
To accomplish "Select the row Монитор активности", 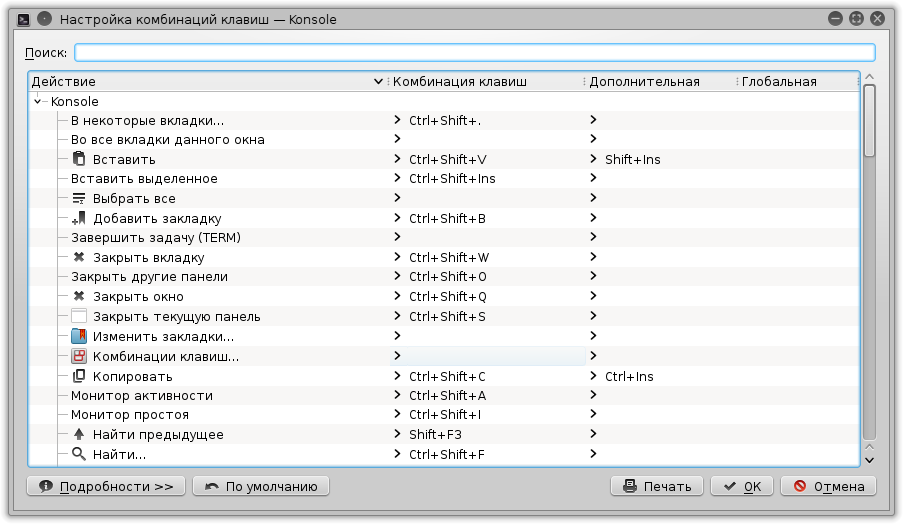I will (x=444, y=396).
